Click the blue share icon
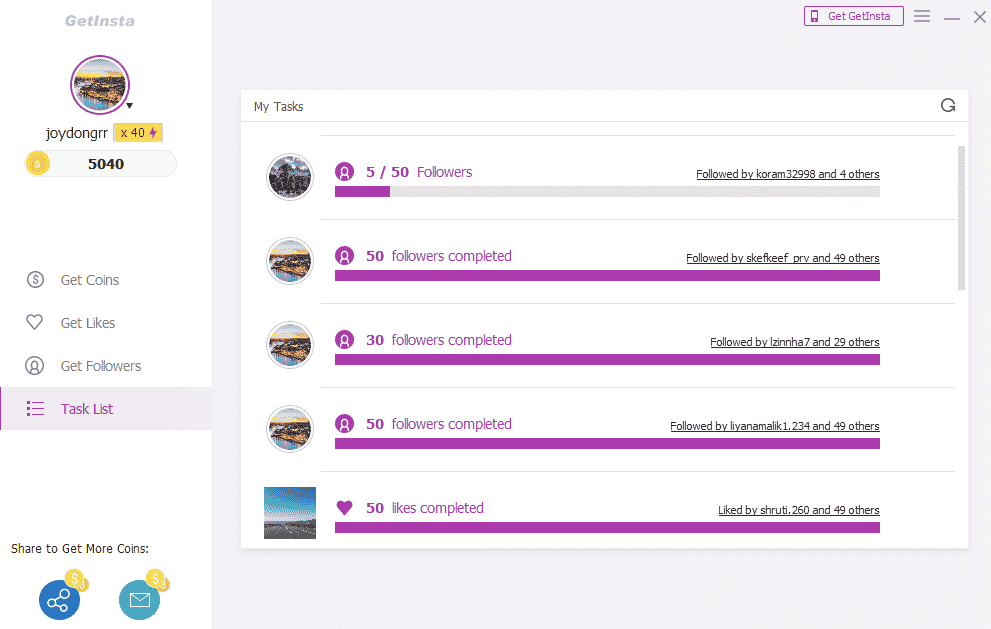 coord(59,599)
